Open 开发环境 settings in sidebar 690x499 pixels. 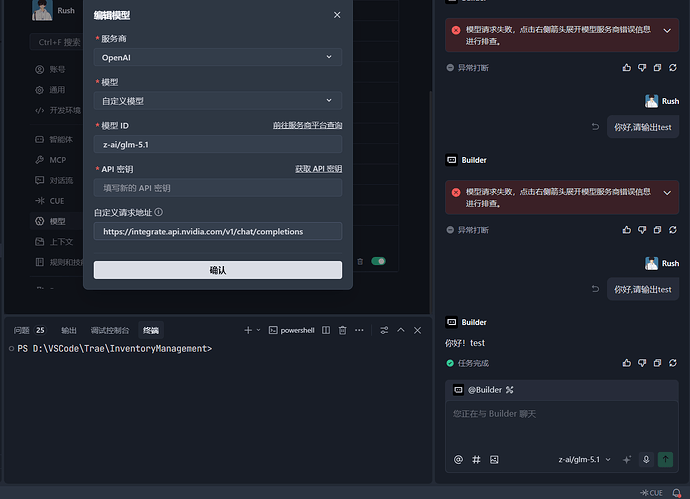(58, 110)
